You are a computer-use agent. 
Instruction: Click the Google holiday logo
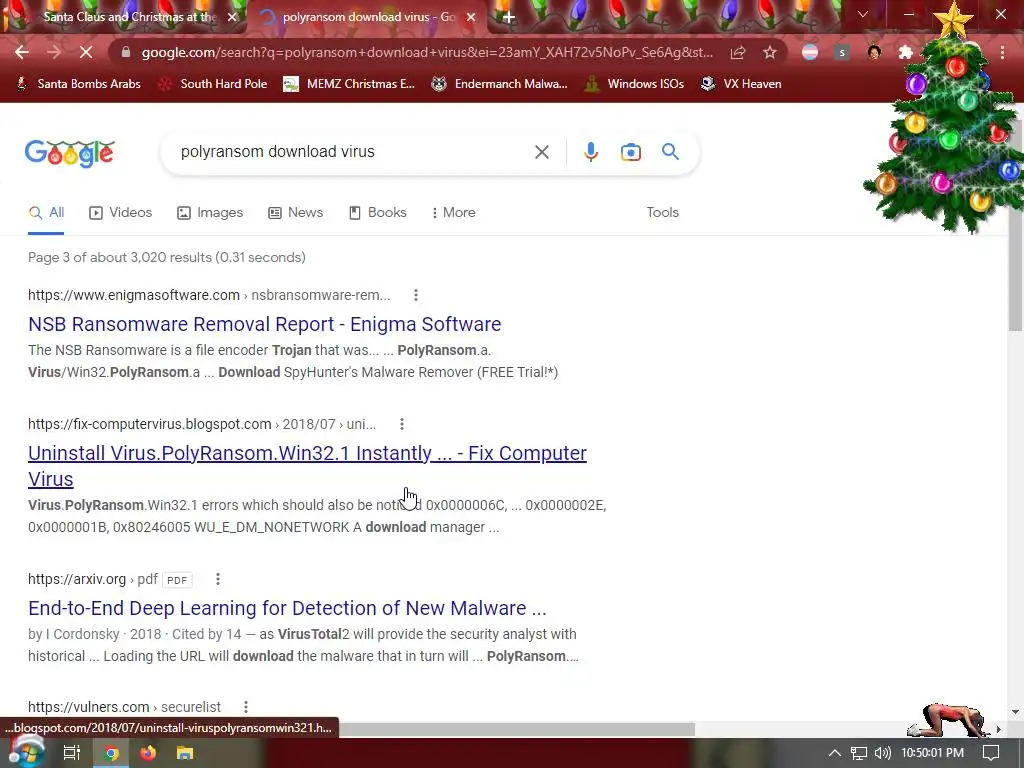tap(70, 153)
